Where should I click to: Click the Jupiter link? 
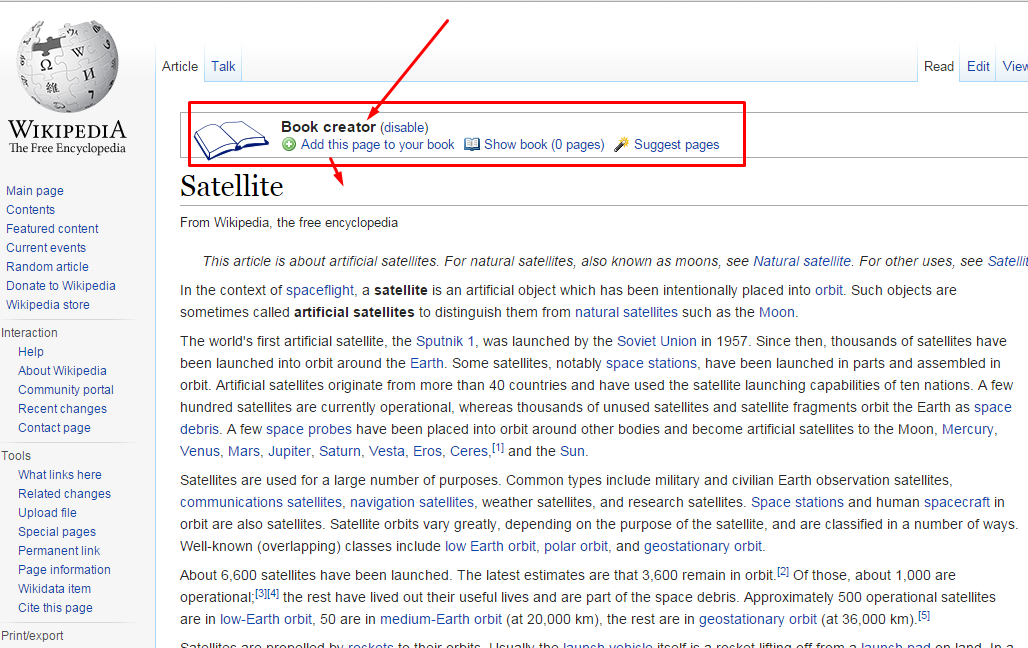coord(289,451)
